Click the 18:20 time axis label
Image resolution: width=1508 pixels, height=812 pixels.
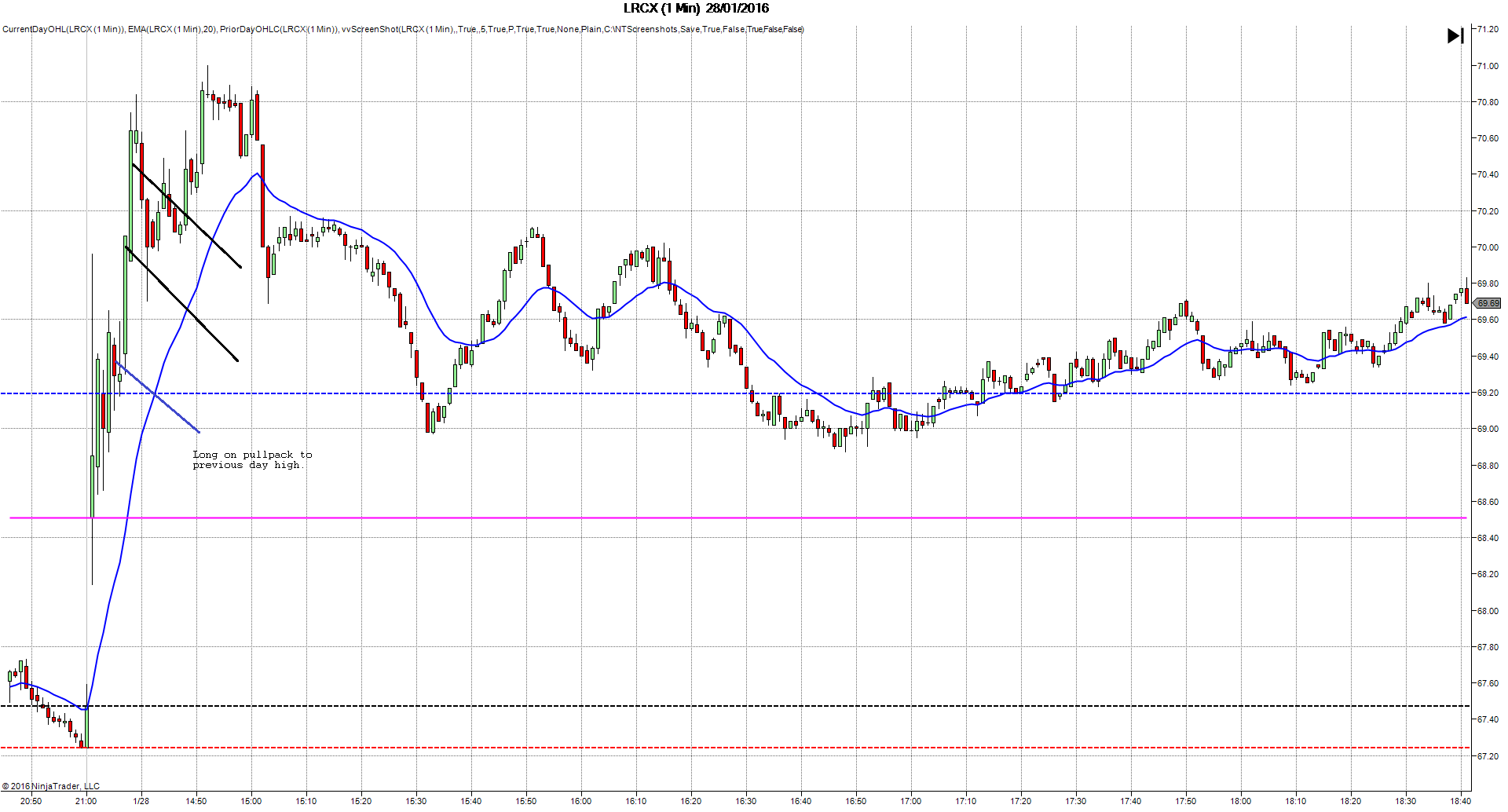pos(1351,801)
